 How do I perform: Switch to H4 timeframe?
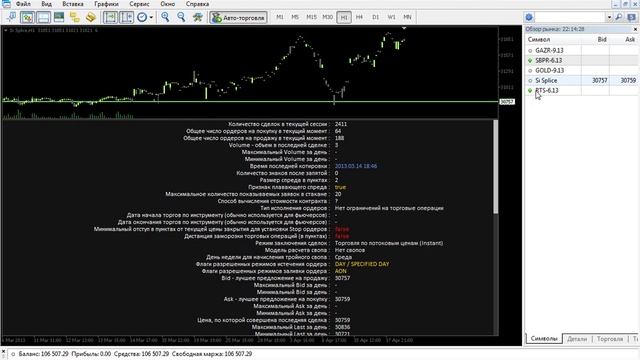pyautogui.click(x=360, y=17)
